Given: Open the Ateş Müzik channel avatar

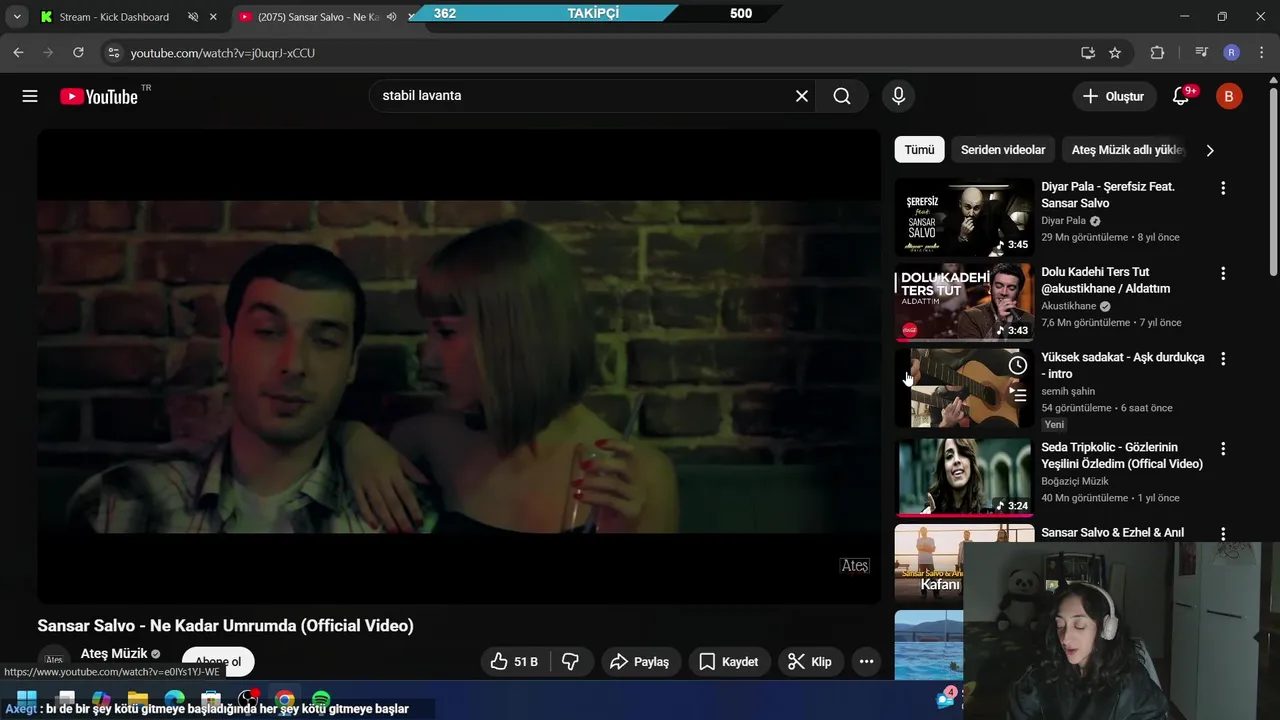Looking at the screenshot, I should tap(54, 661).
